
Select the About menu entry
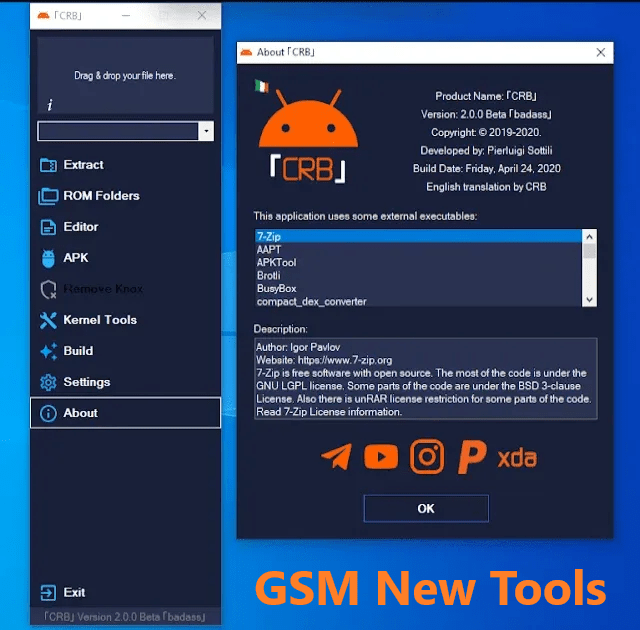click(x=125, y=413)
